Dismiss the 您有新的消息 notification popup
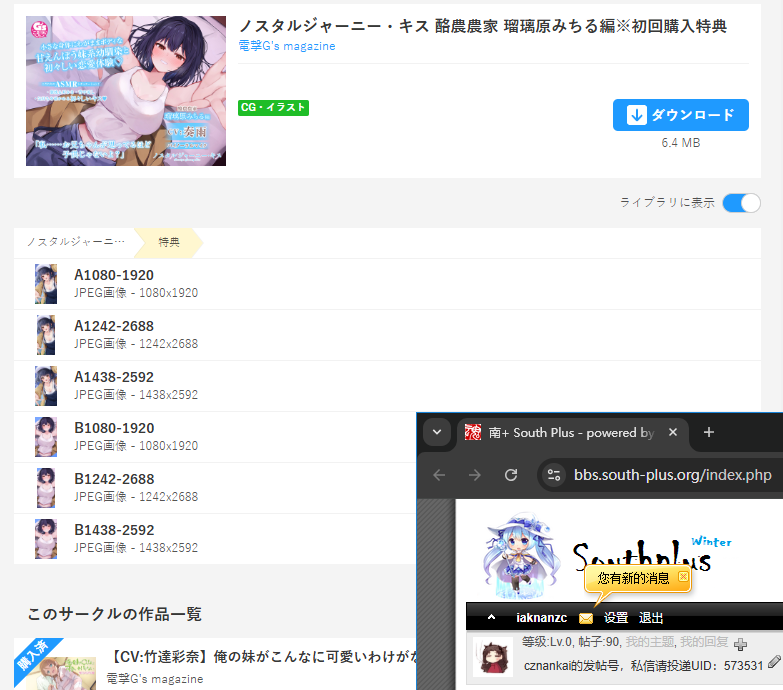This screenshot has width=783, height=690. coord(683,577)
